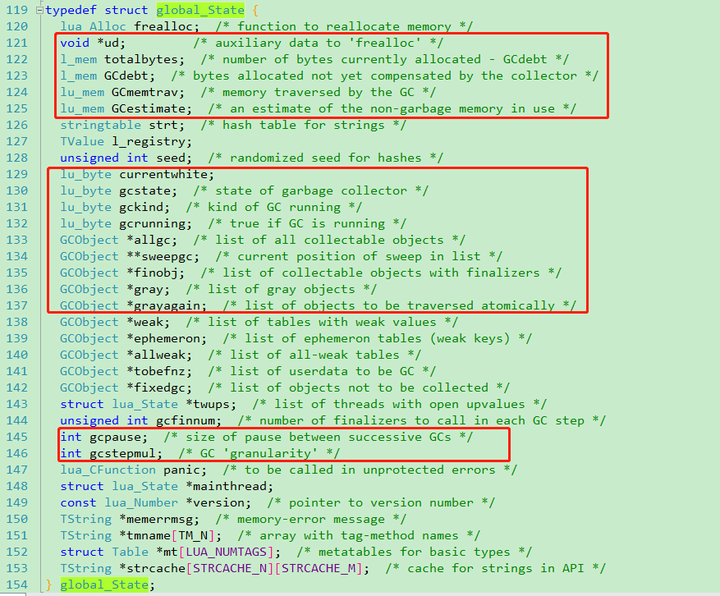Click the typedef keyword on line 119

click(x=71, y=10)
